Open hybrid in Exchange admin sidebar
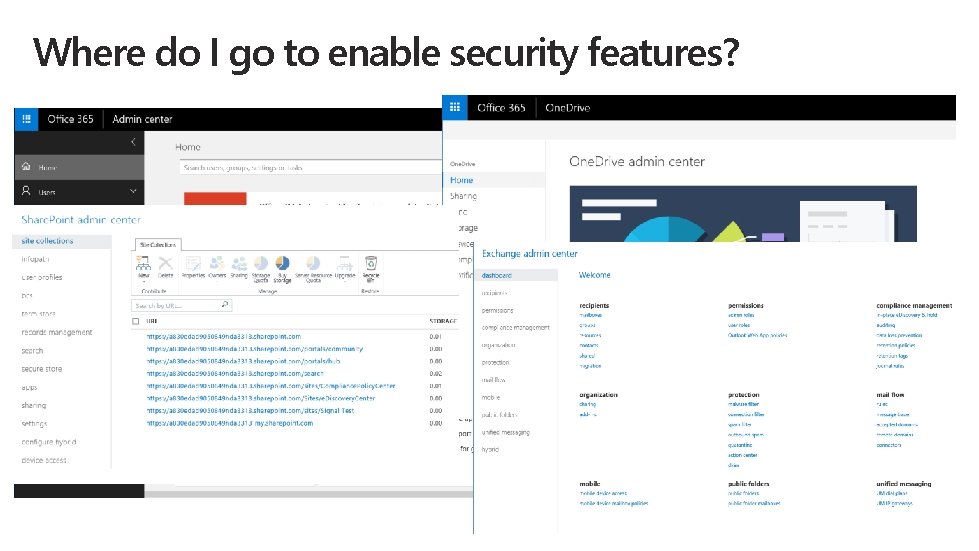979x551 pixels. (490, 449)
